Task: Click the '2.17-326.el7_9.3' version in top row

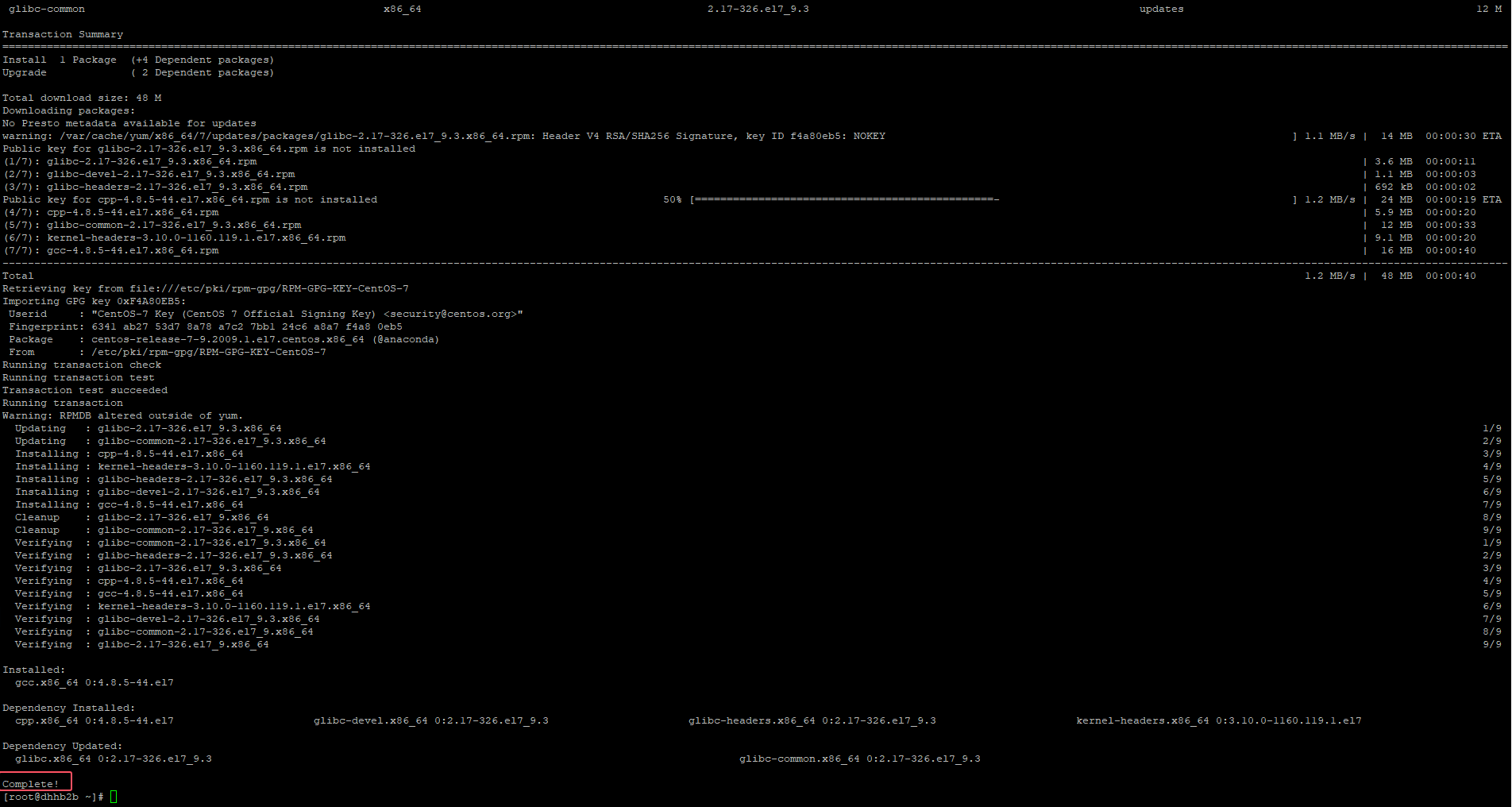Action: tap(758, 9)
